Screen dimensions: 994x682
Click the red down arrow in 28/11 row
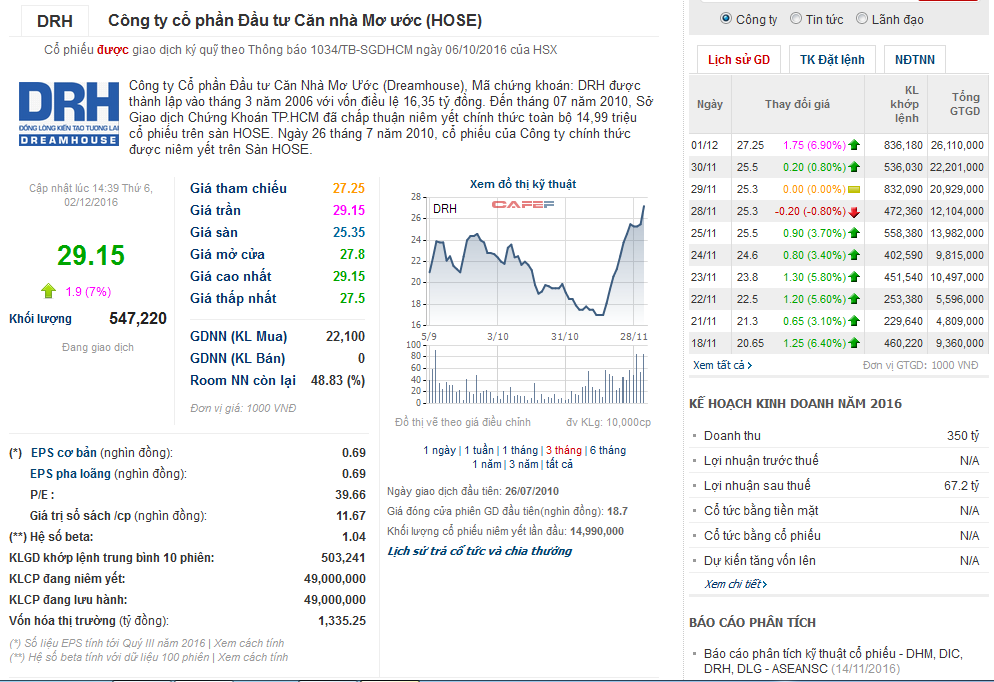click(x=854, y=212)
